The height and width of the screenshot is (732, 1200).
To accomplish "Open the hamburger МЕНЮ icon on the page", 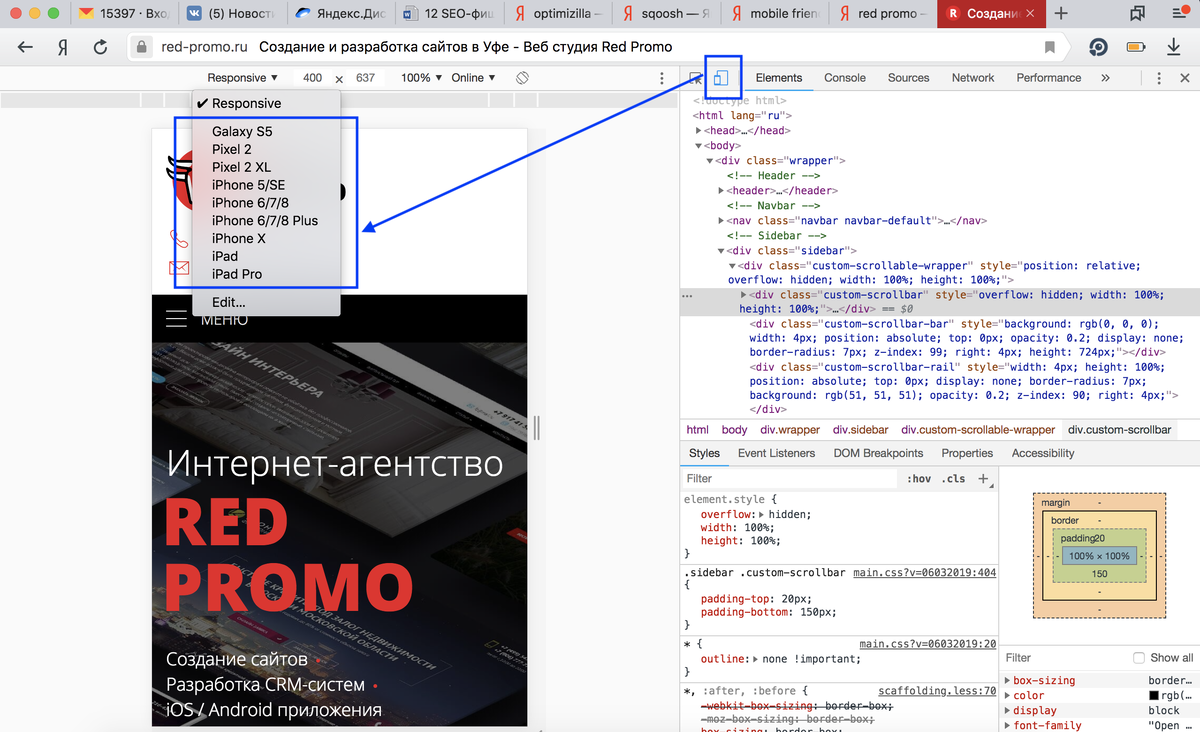I will click(176, 319).
